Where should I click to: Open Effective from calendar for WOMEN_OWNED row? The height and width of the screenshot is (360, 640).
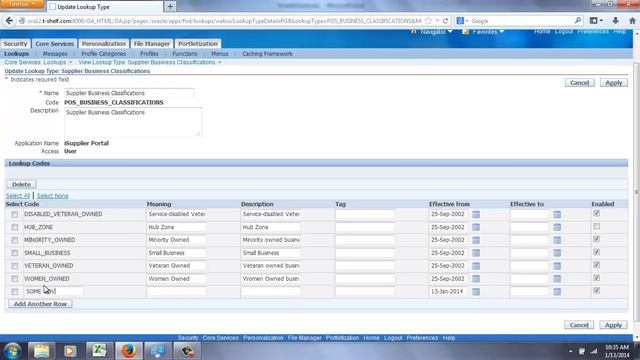(x=476, y=279)
